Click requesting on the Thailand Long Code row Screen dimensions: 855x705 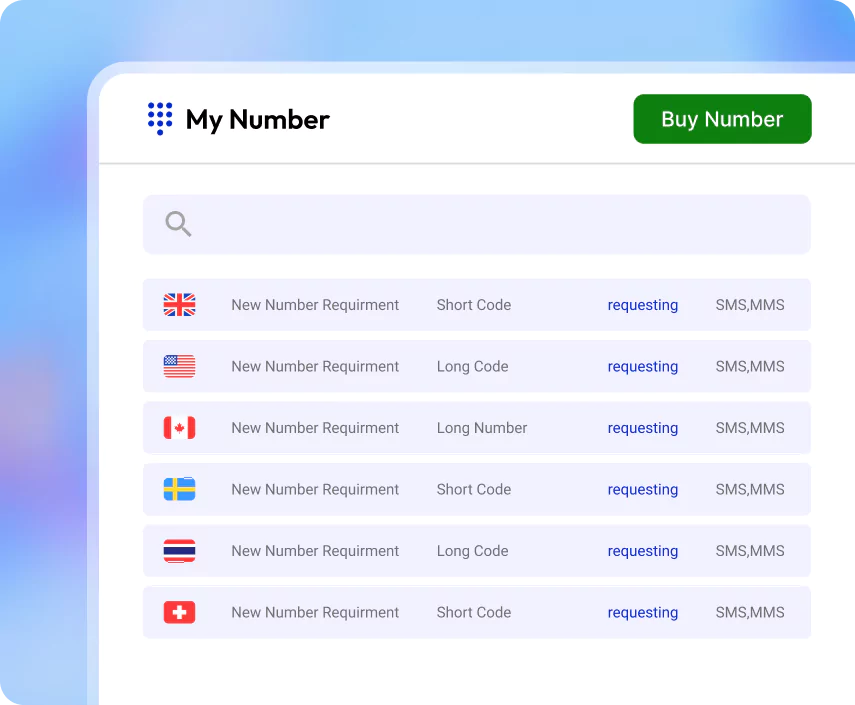point(643,550)
